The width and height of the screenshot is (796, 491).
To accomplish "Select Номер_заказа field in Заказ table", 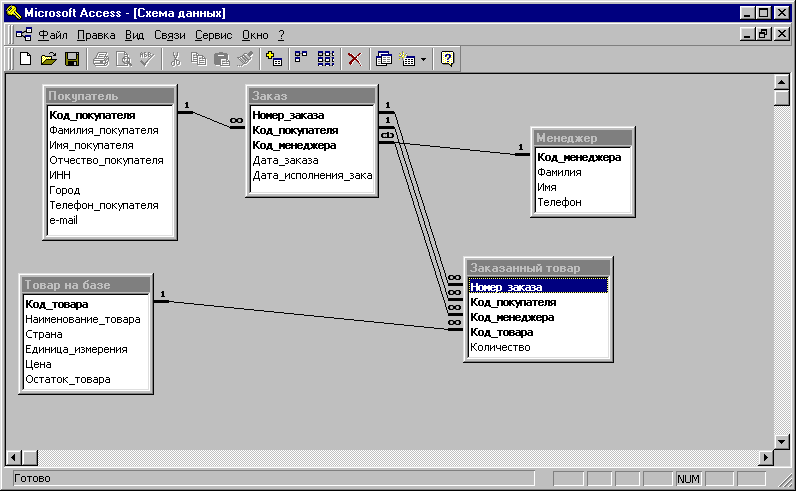I will 312,115.
